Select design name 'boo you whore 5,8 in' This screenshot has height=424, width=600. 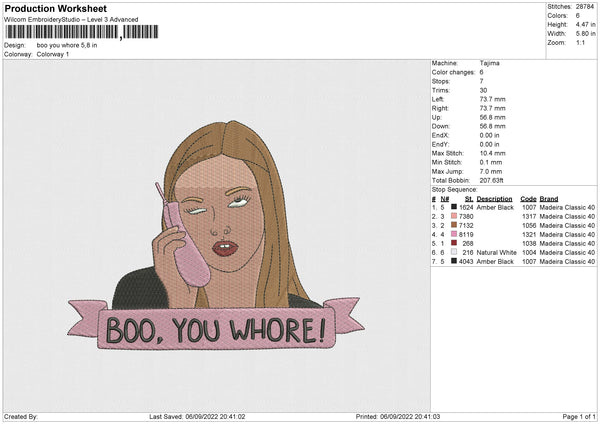pyautogui.click(x=67, y=45)
